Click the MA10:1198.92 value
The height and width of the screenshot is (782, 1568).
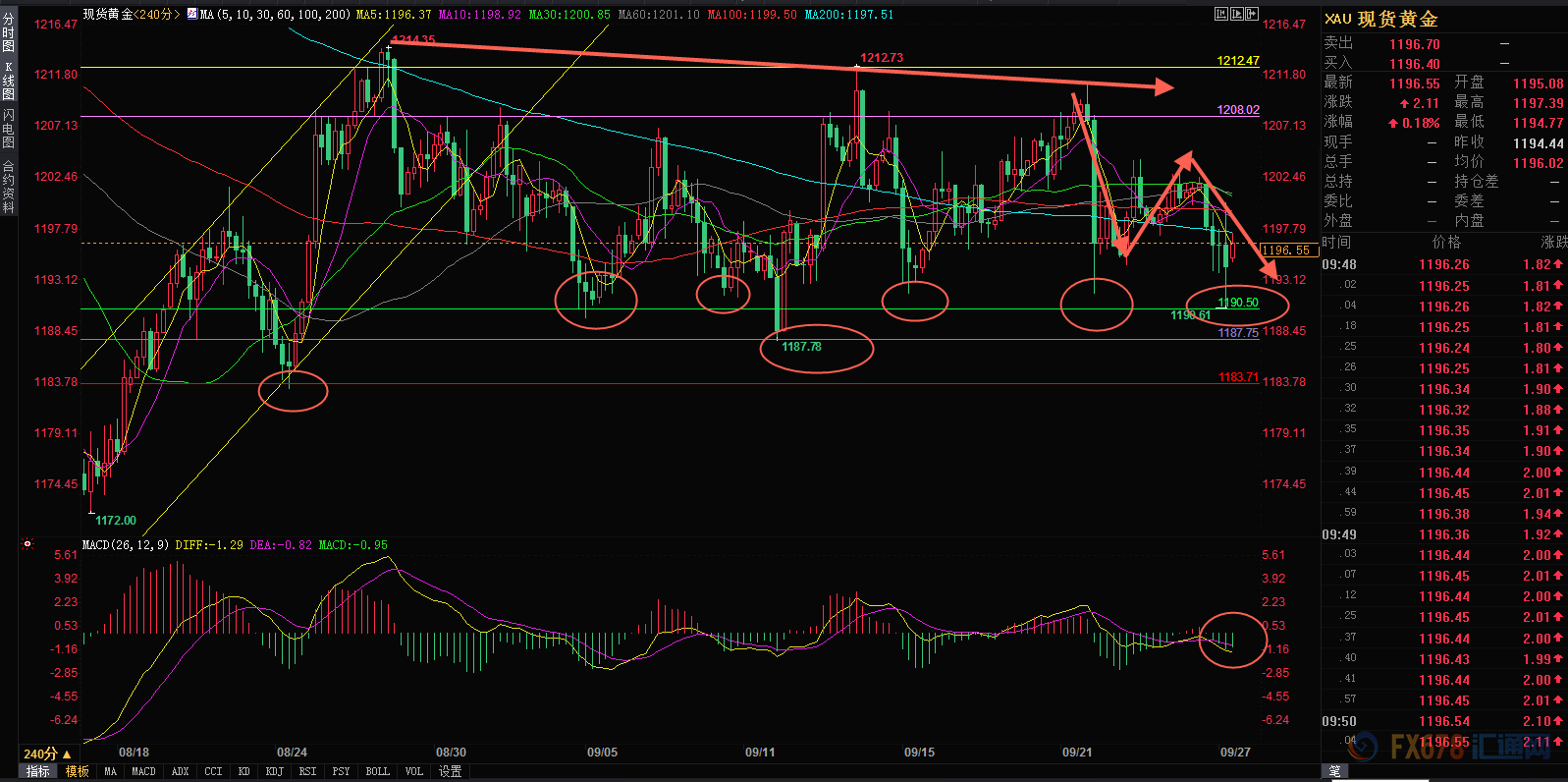(x=480, y=14)
